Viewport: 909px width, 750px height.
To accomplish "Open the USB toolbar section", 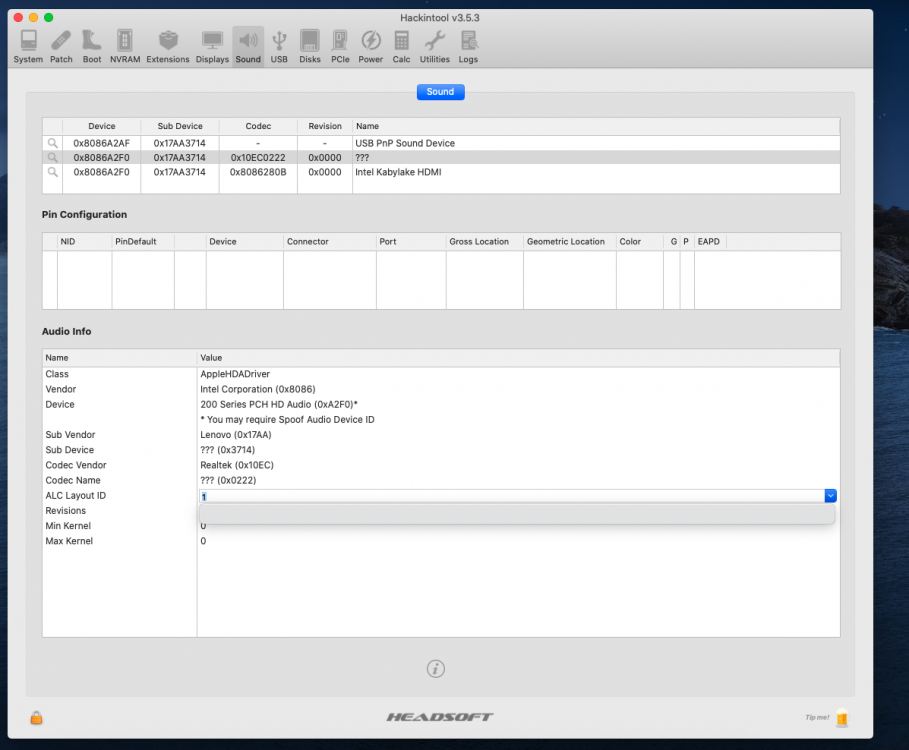I will point(279,46).
